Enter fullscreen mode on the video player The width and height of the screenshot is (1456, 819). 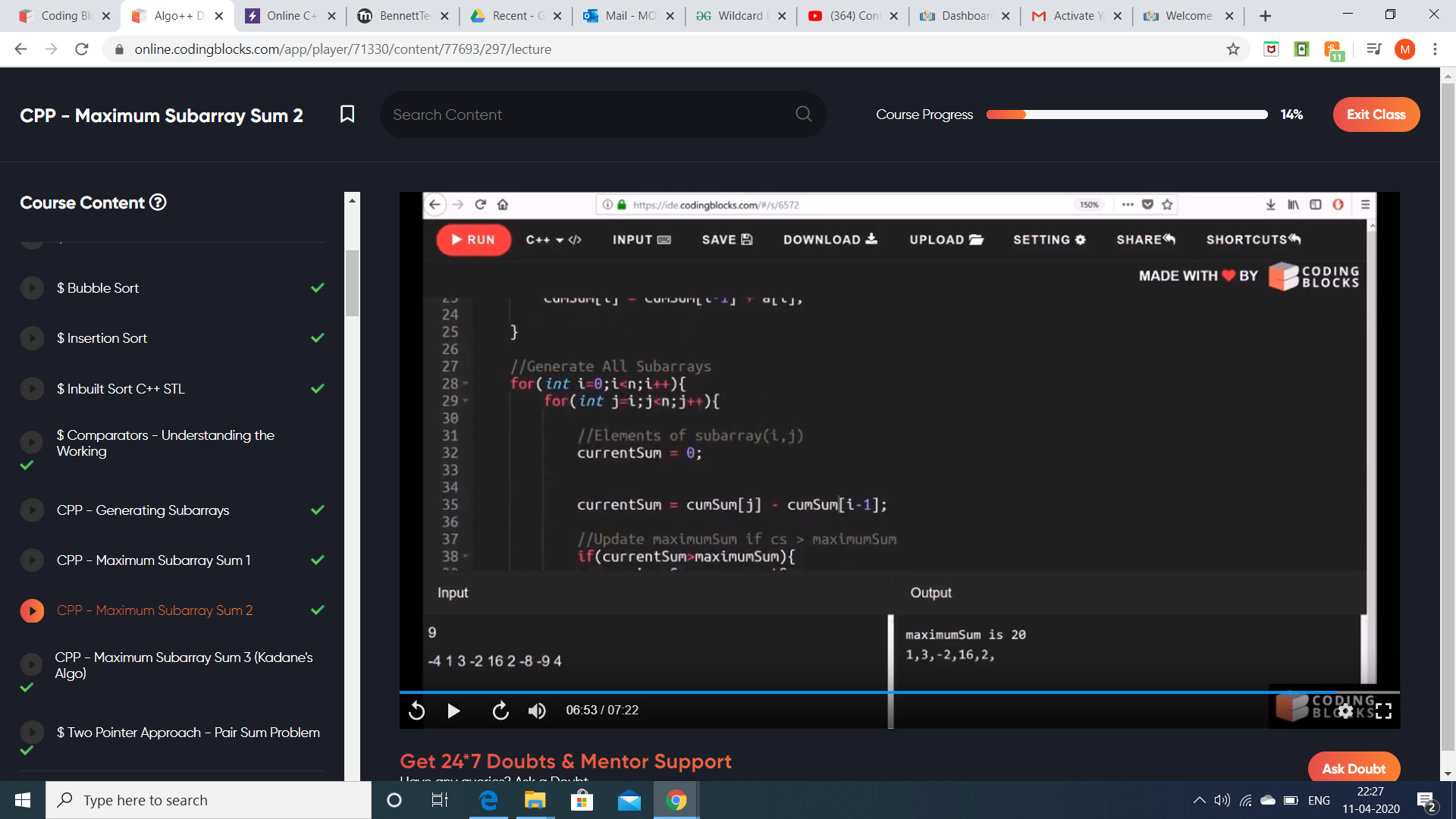click(x=1383, y=711)
